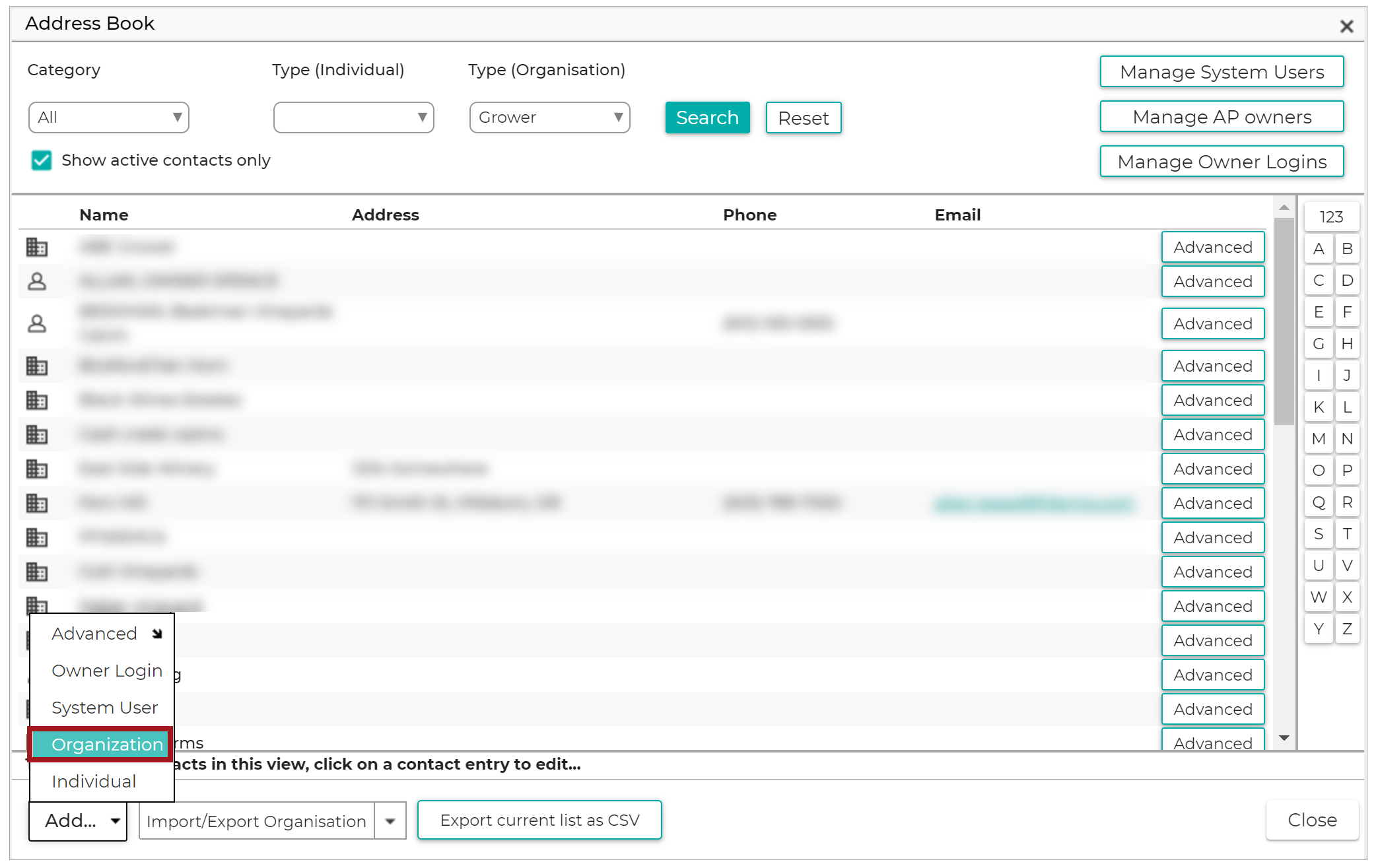Filter contacts by letter H

[1347, 344]
